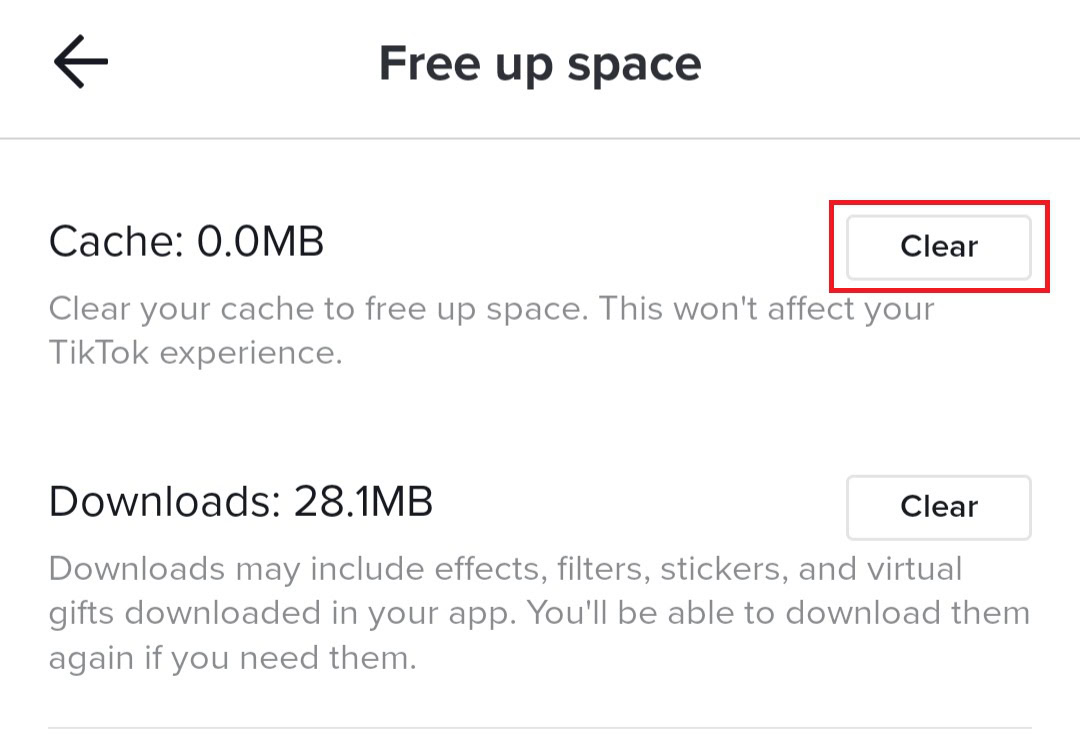Click the phrase "This won't affect your"
1080x750 pixels.
click(x=767, y=308)
